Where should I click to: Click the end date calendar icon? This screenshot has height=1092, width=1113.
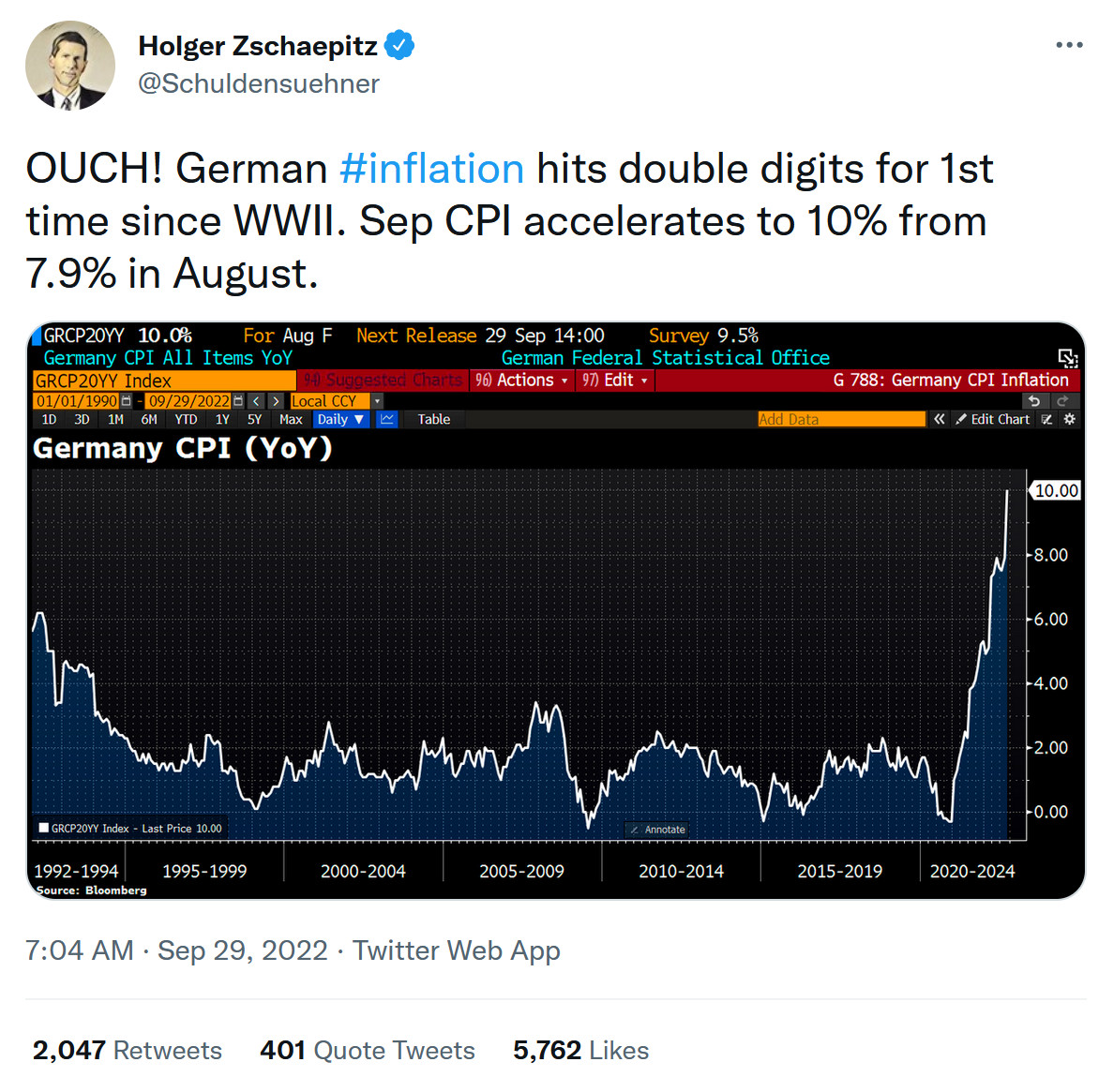[238, 401]
